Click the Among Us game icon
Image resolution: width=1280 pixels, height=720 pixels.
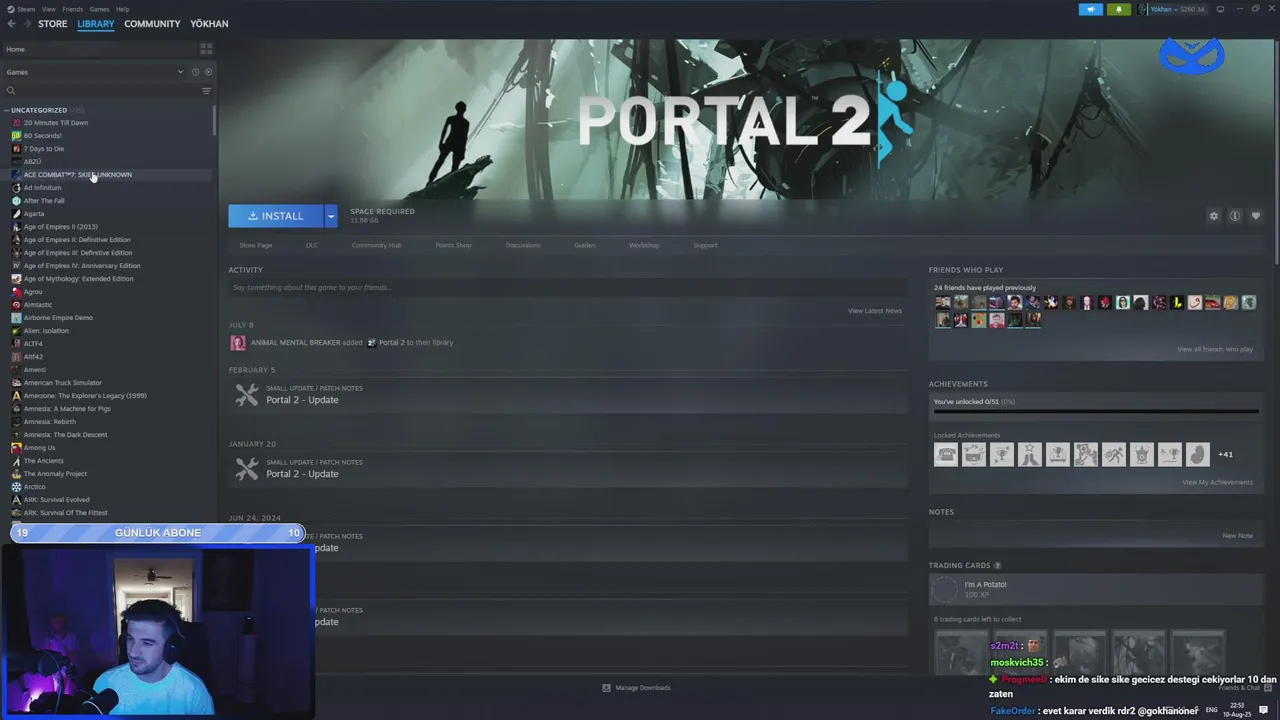(x=16, y=448)
